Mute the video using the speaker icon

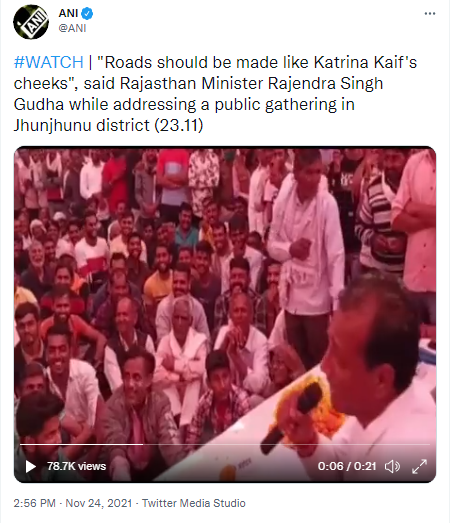click(x=392, y=466)
